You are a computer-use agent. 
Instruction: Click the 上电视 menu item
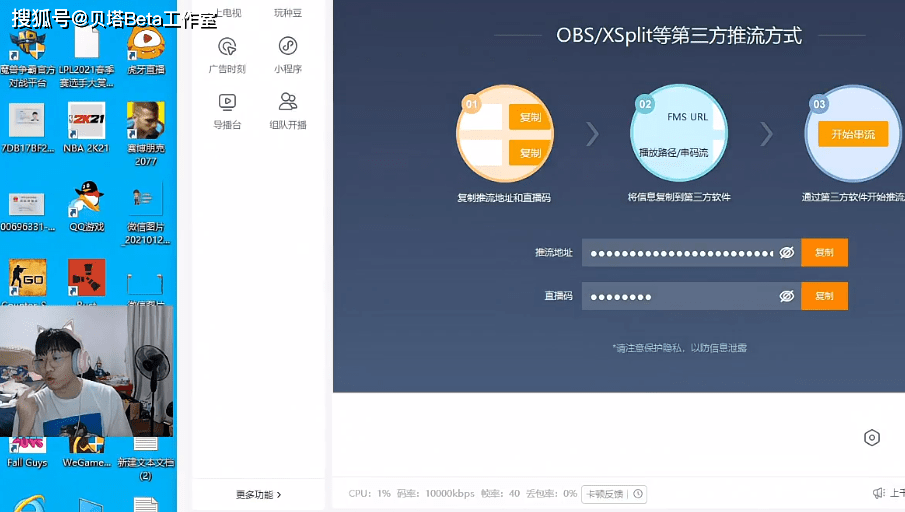pyautogui.click(x=227, y=13)
